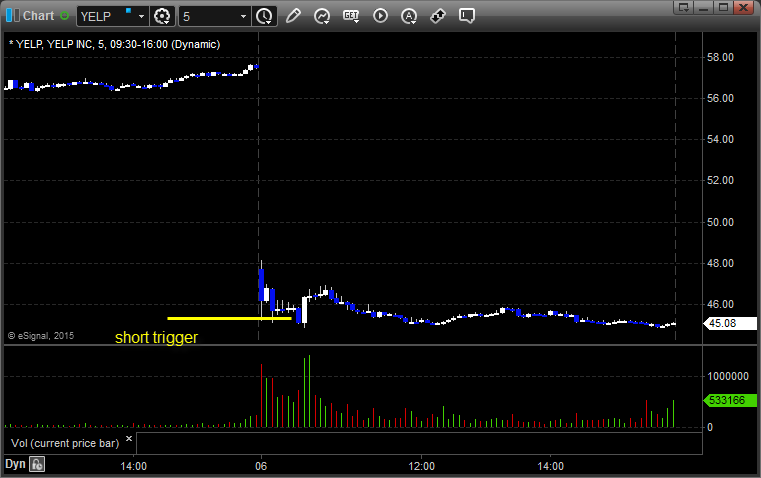The height and width of the screenshot is (478, 761).
Task: Toggle the Dyn scaling label
Action: [x=15, y=464]
